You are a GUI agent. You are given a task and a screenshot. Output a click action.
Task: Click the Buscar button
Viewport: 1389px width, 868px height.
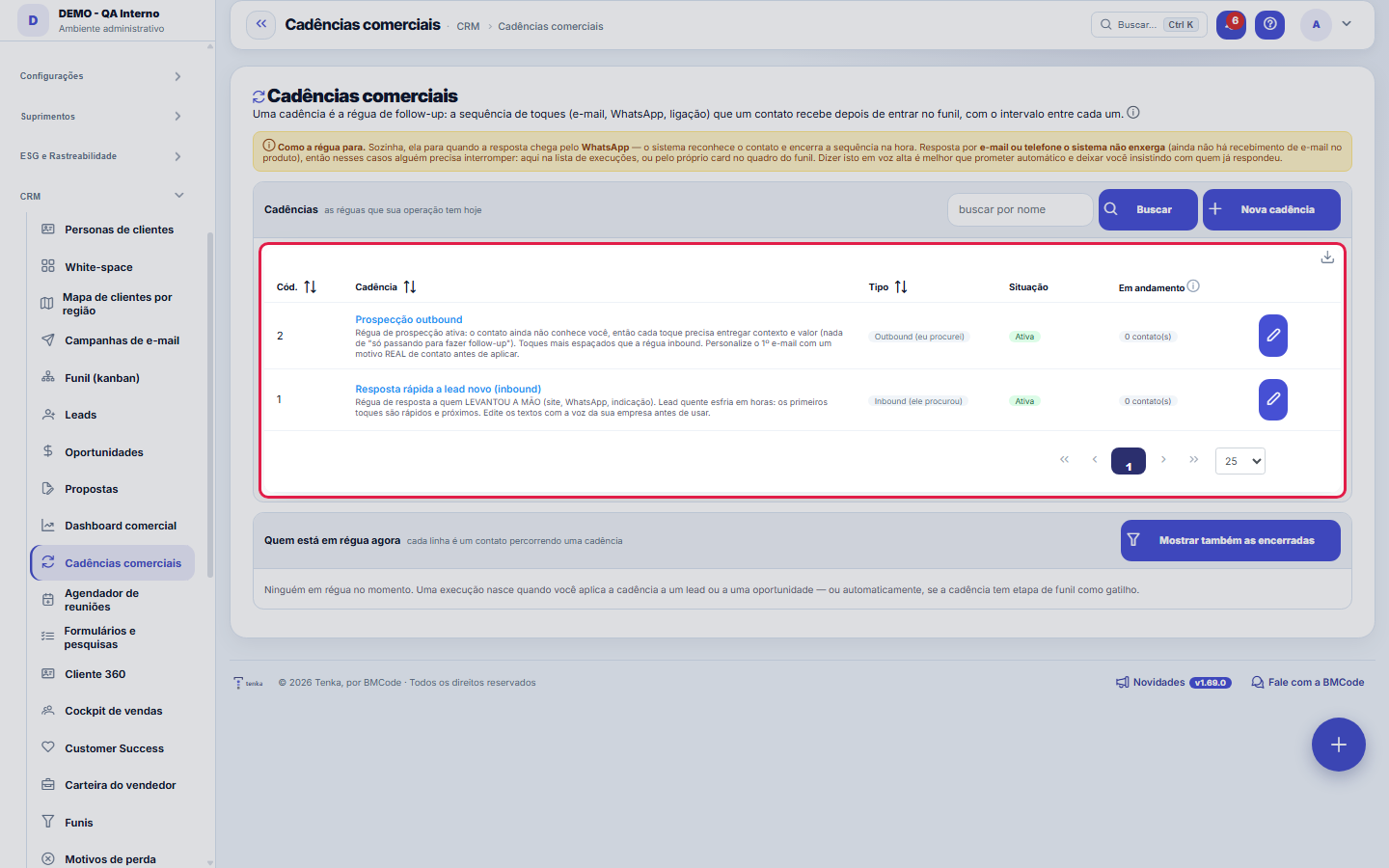1148,209
